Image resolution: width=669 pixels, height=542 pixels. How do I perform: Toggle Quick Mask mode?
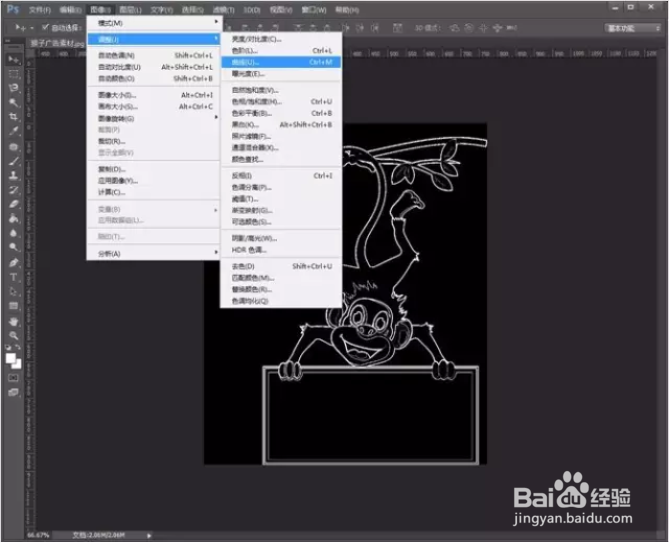point(13,378)
